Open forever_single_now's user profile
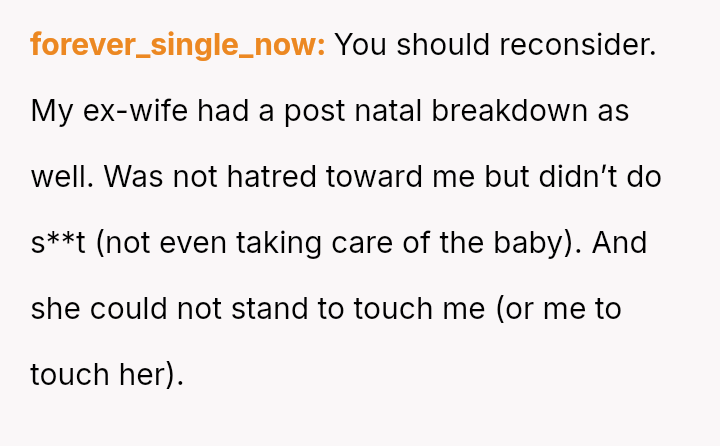This screenshot has width=720, height=446. point(178,45)
